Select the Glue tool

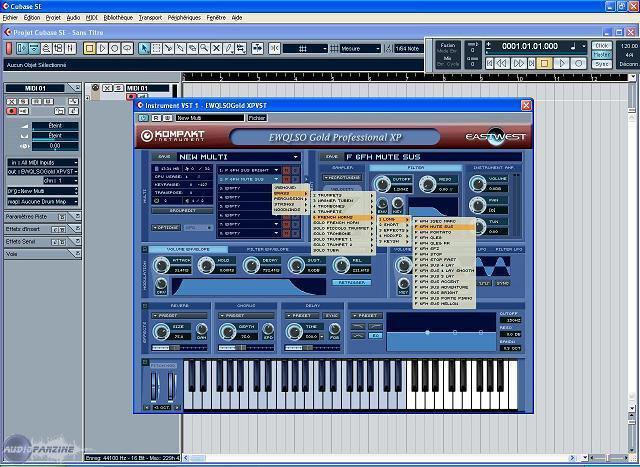[180, 49]
